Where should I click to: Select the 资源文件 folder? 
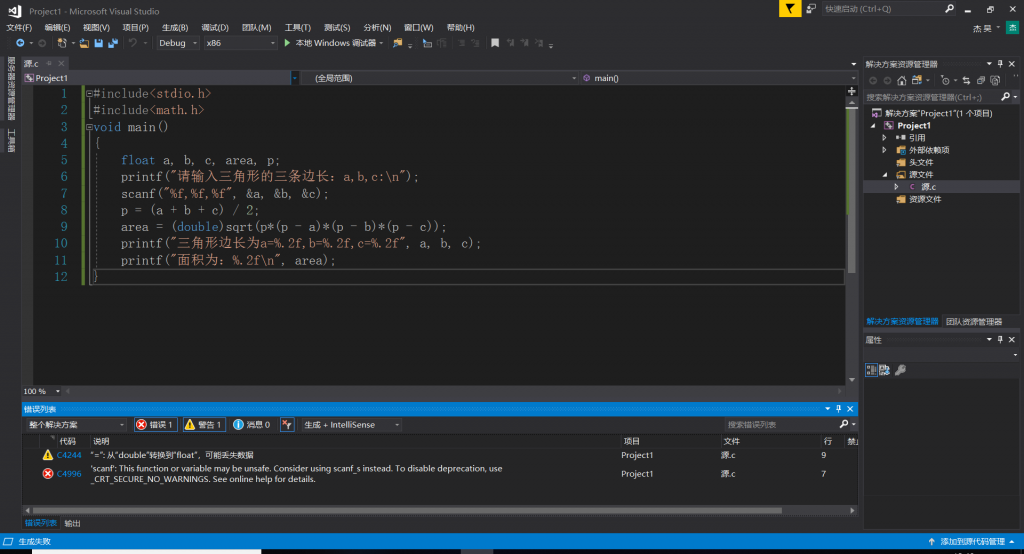point(925,200)
